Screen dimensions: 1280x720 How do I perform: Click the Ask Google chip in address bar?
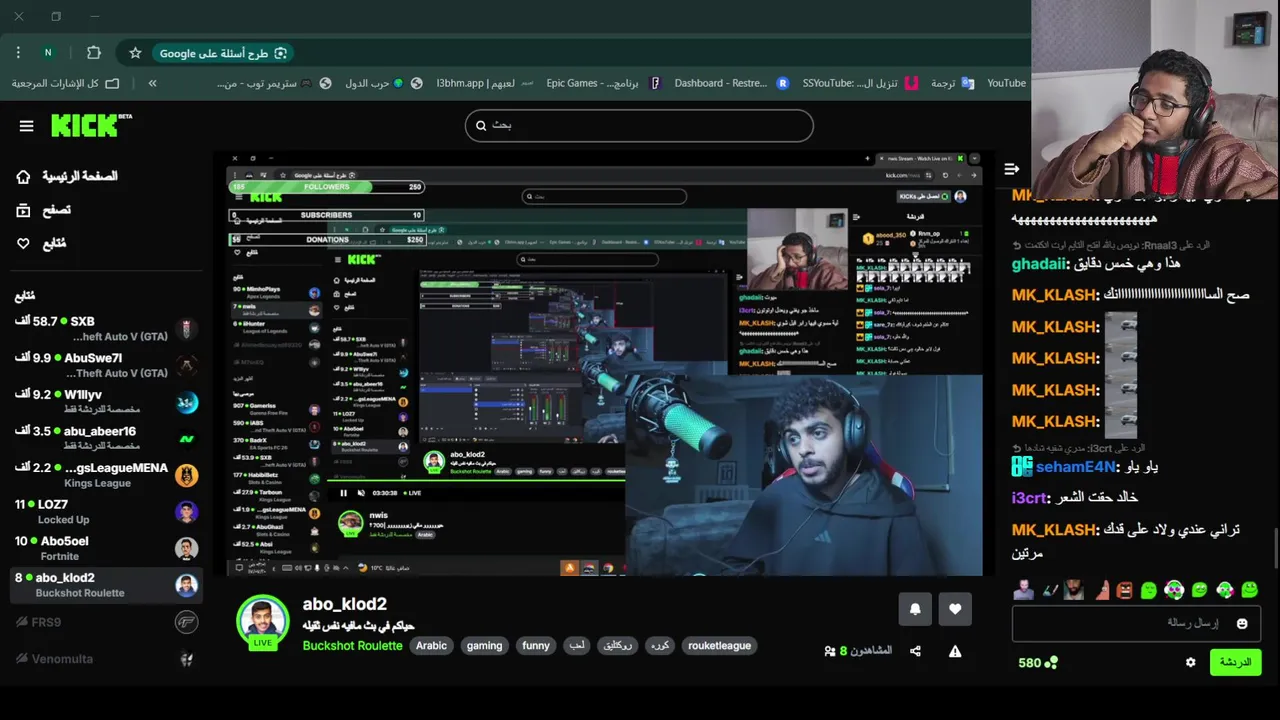(224, 53)
